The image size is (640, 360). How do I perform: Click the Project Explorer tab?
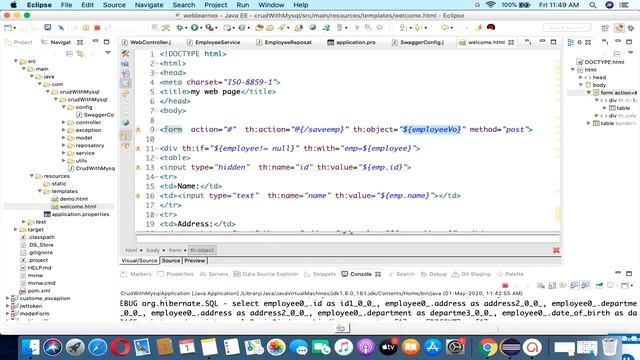pos(18,42)
